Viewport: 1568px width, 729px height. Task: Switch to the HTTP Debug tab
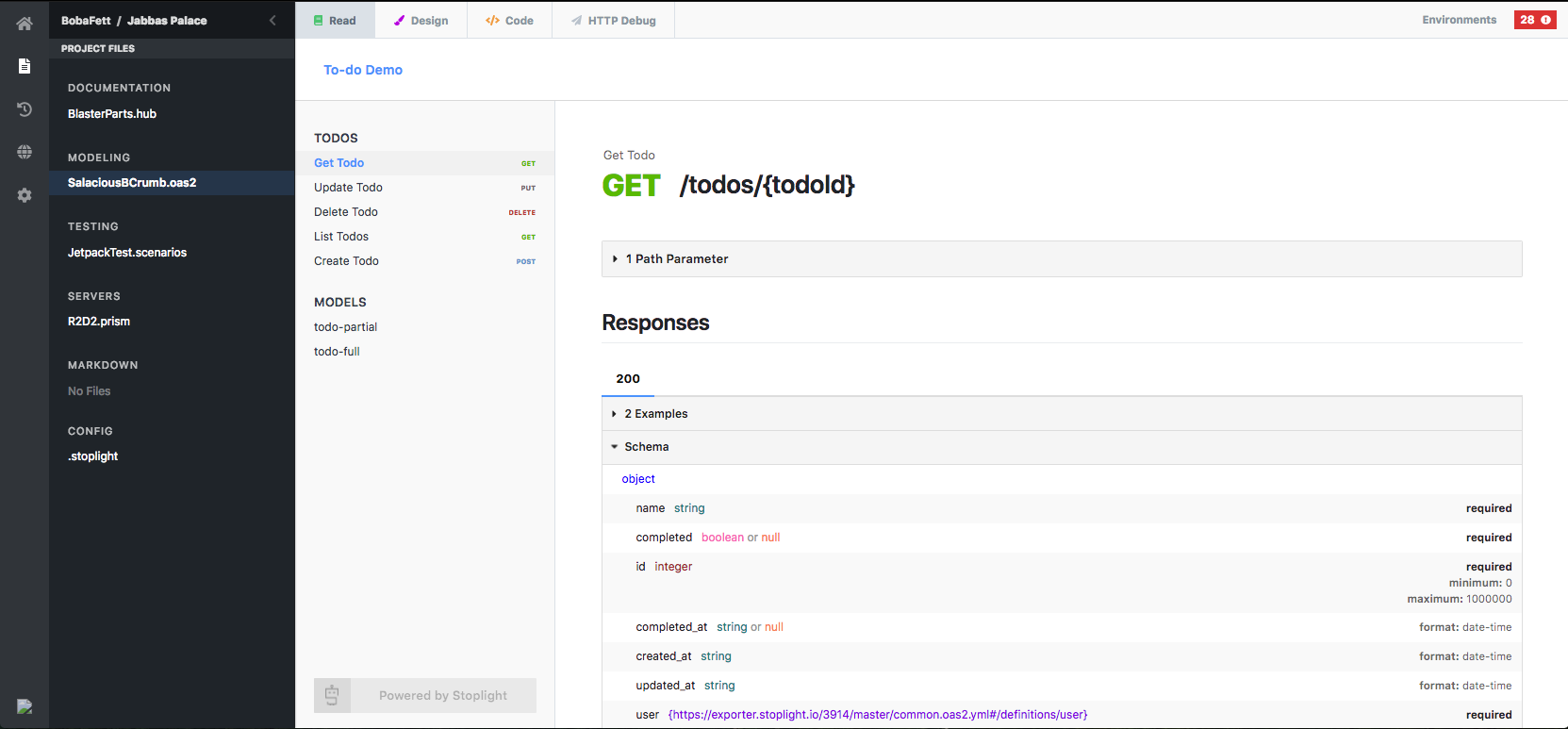point(613,20)
